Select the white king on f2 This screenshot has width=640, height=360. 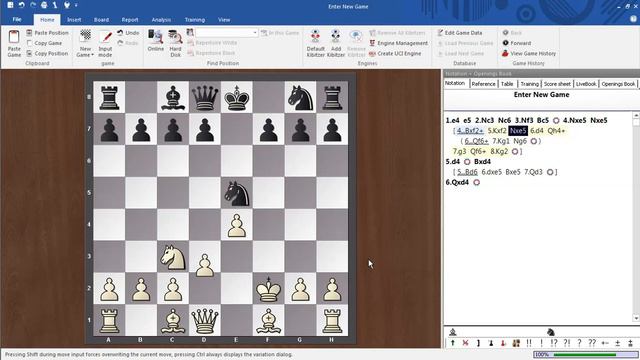[x=269, y=289]
